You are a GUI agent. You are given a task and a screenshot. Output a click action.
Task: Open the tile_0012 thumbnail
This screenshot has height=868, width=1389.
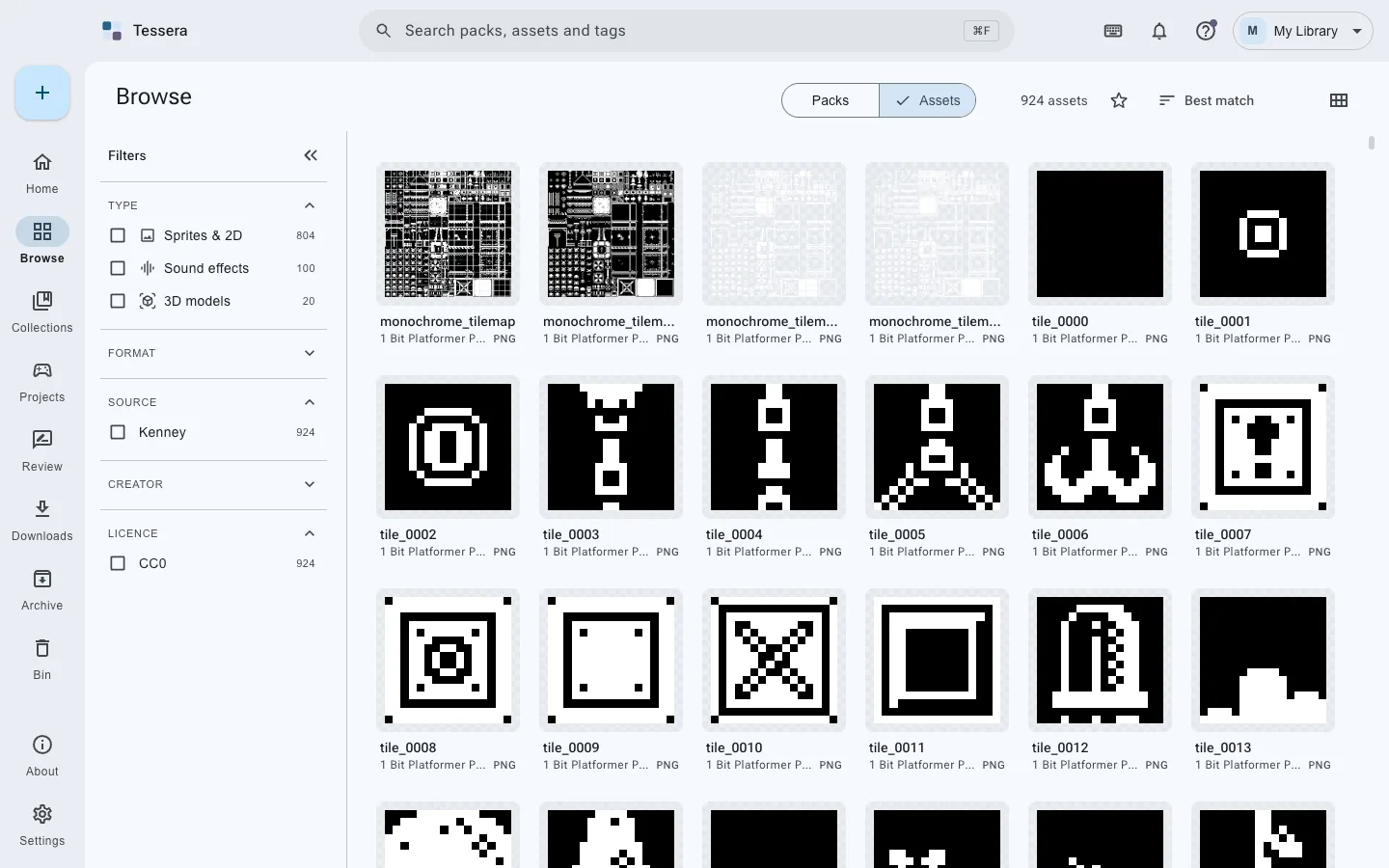pyautogui.click(x=1100, y=661)
